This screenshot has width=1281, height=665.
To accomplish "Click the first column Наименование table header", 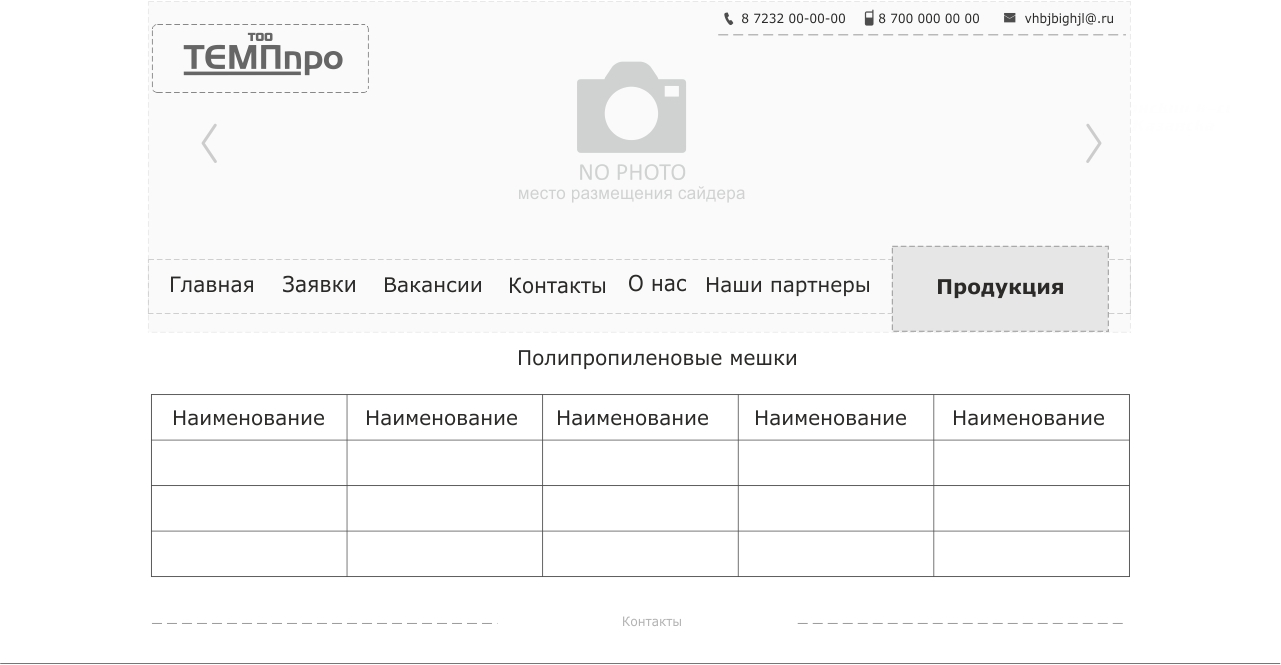I will [248, 418].
